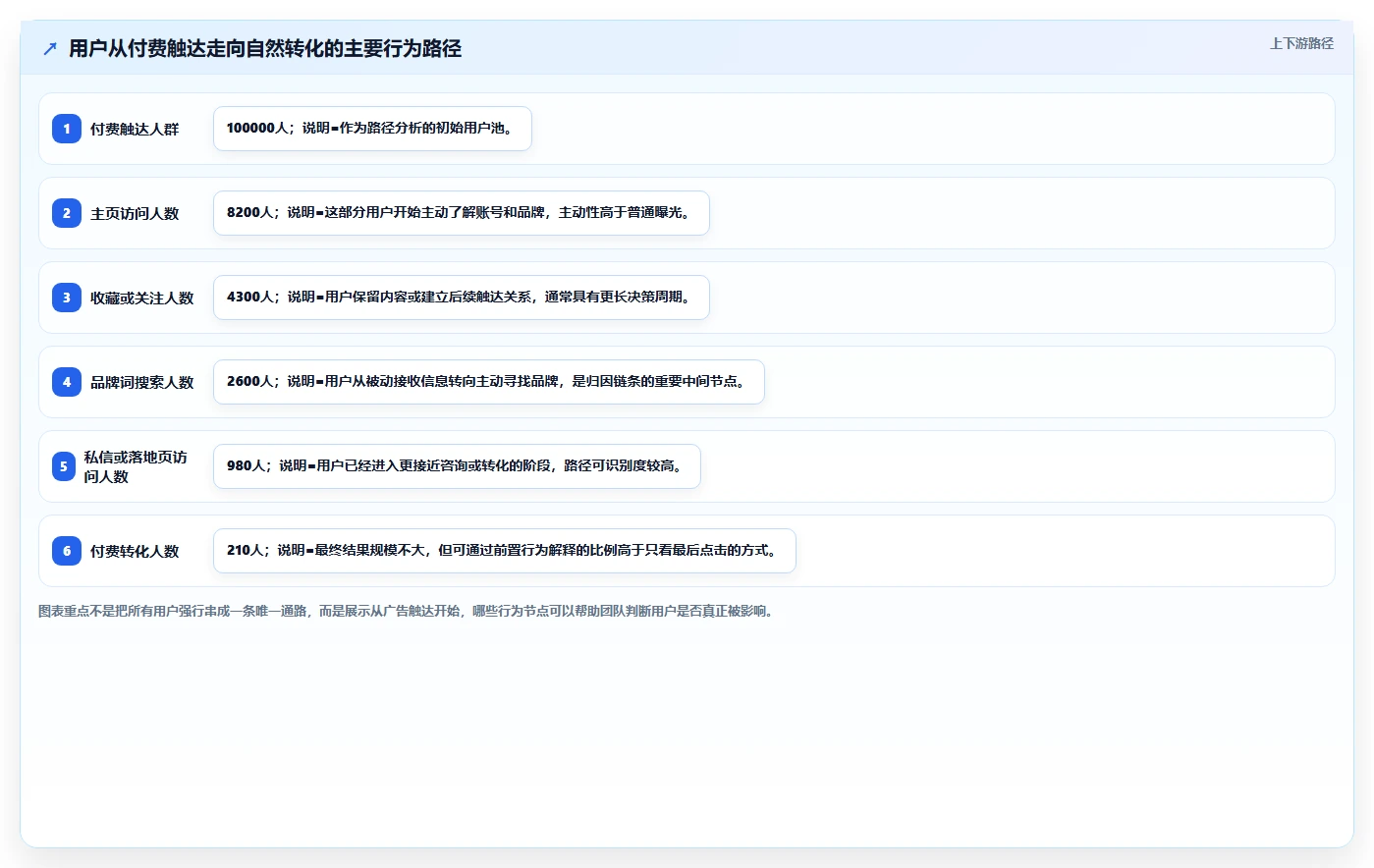Click step number 5 badge
The image size is (1374, 868).
point(64,466)
